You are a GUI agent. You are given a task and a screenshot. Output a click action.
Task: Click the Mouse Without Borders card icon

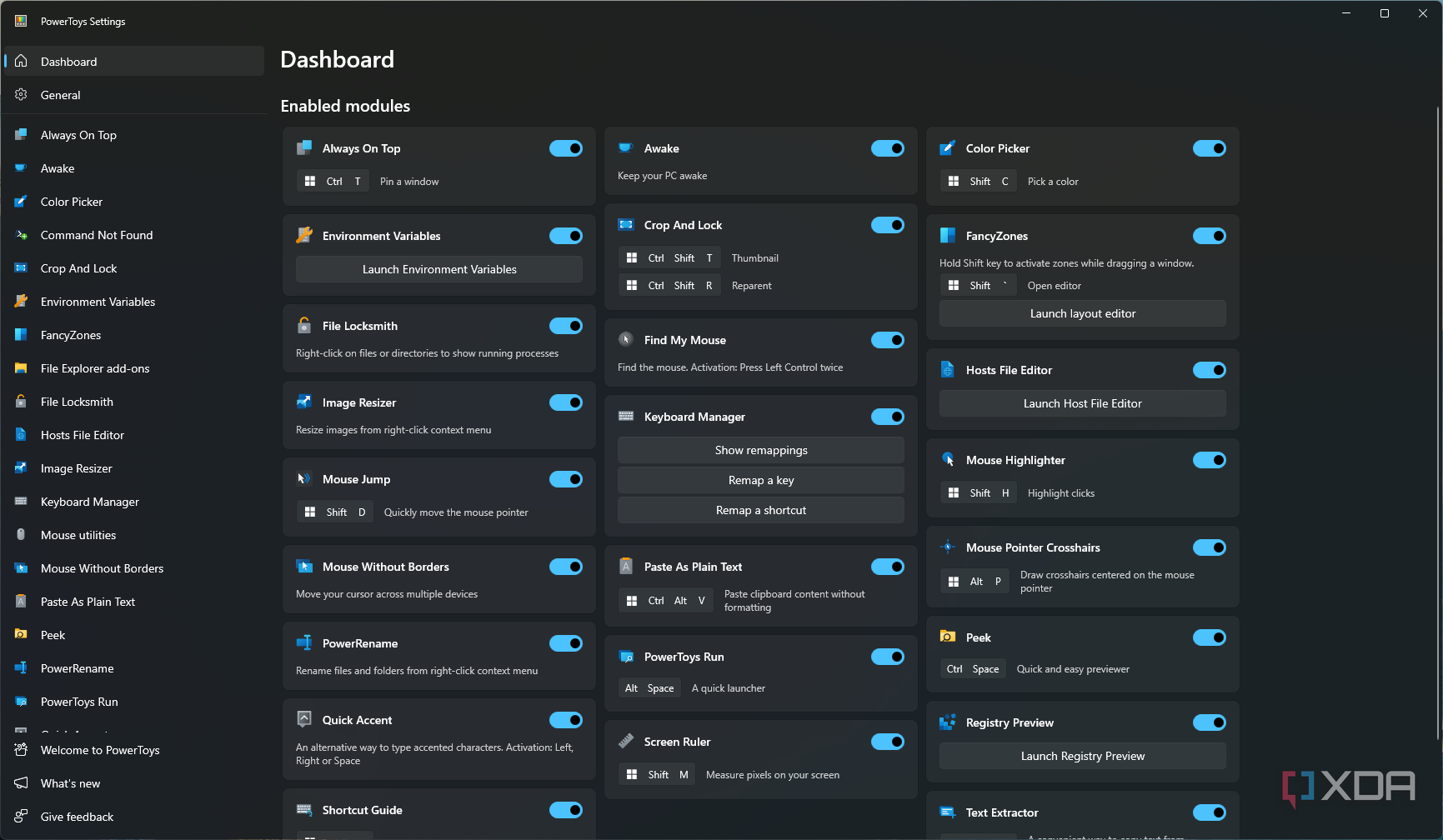(x=304, y=567)
